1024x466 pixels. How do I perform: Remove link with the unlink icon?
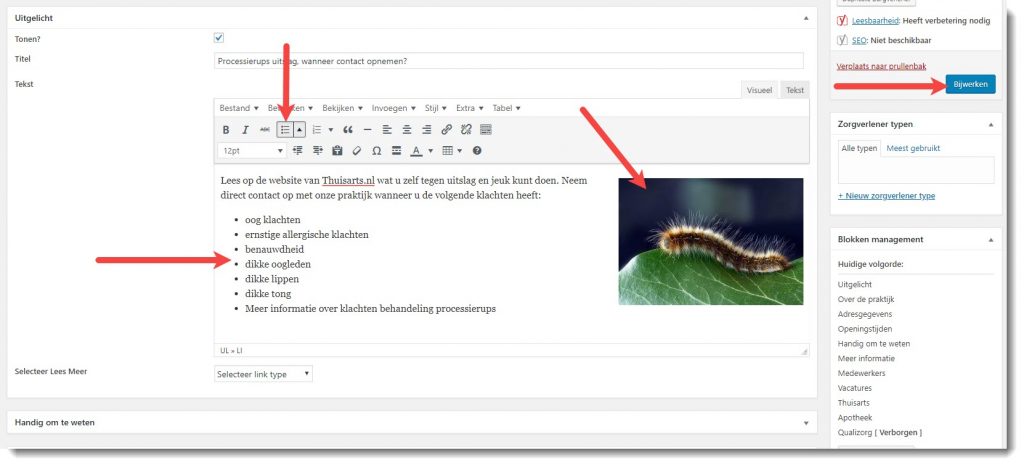[466, 130]
